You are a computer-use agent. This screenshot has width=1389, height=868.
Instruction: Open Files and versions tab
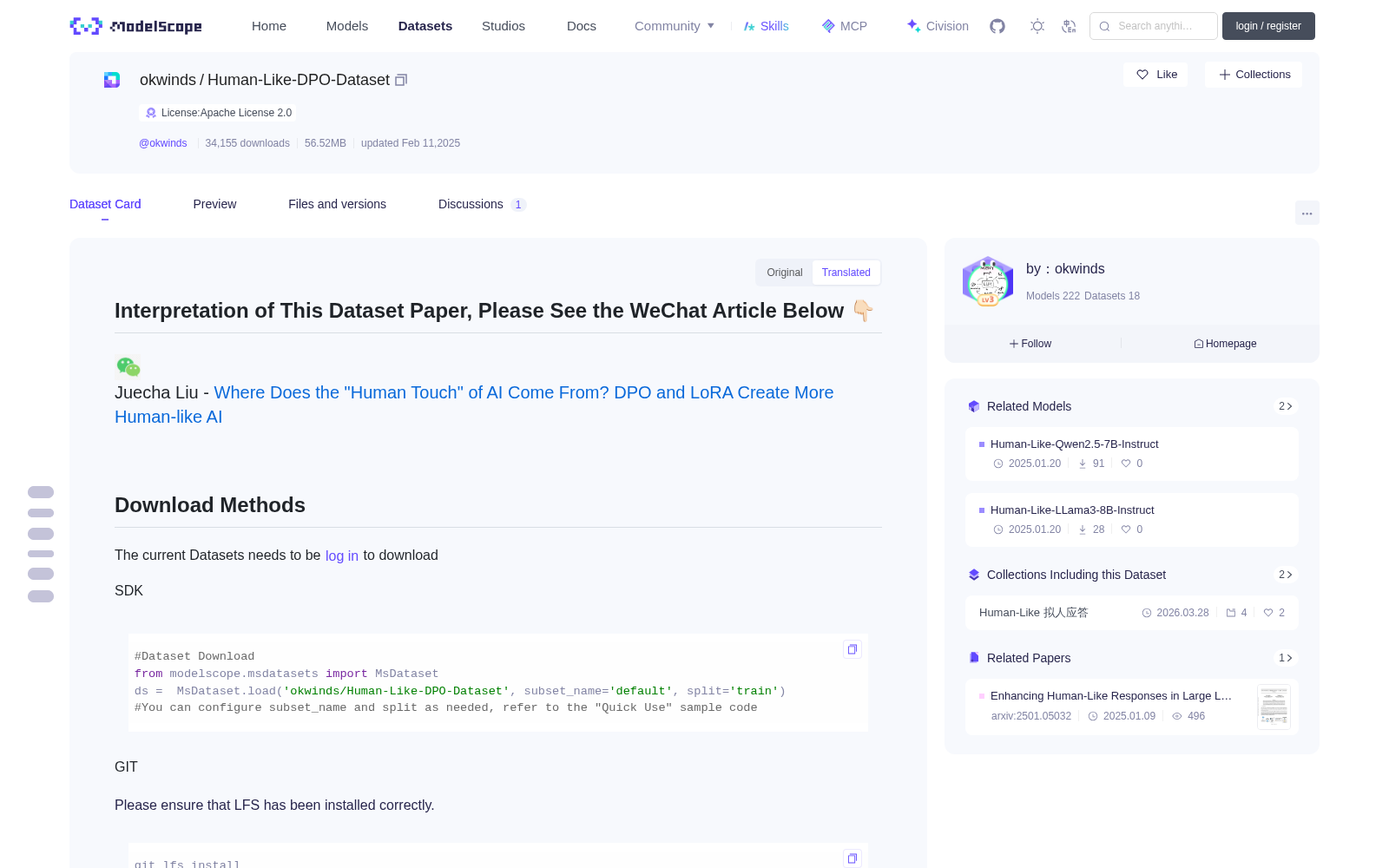[x=337, y=204]
